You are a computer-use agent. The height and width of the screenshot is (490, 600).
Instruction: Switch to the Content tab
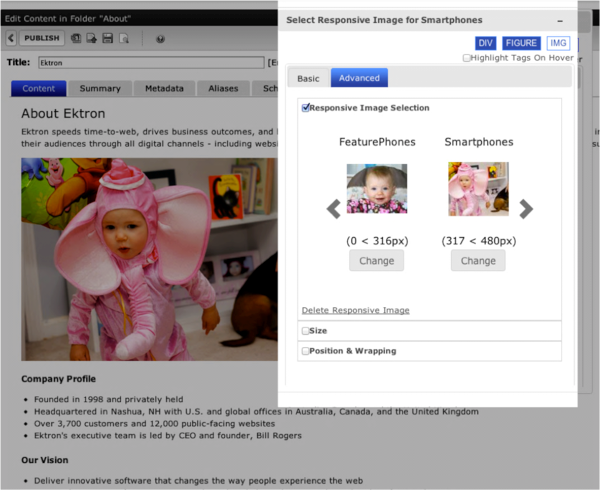pos(39,88)
